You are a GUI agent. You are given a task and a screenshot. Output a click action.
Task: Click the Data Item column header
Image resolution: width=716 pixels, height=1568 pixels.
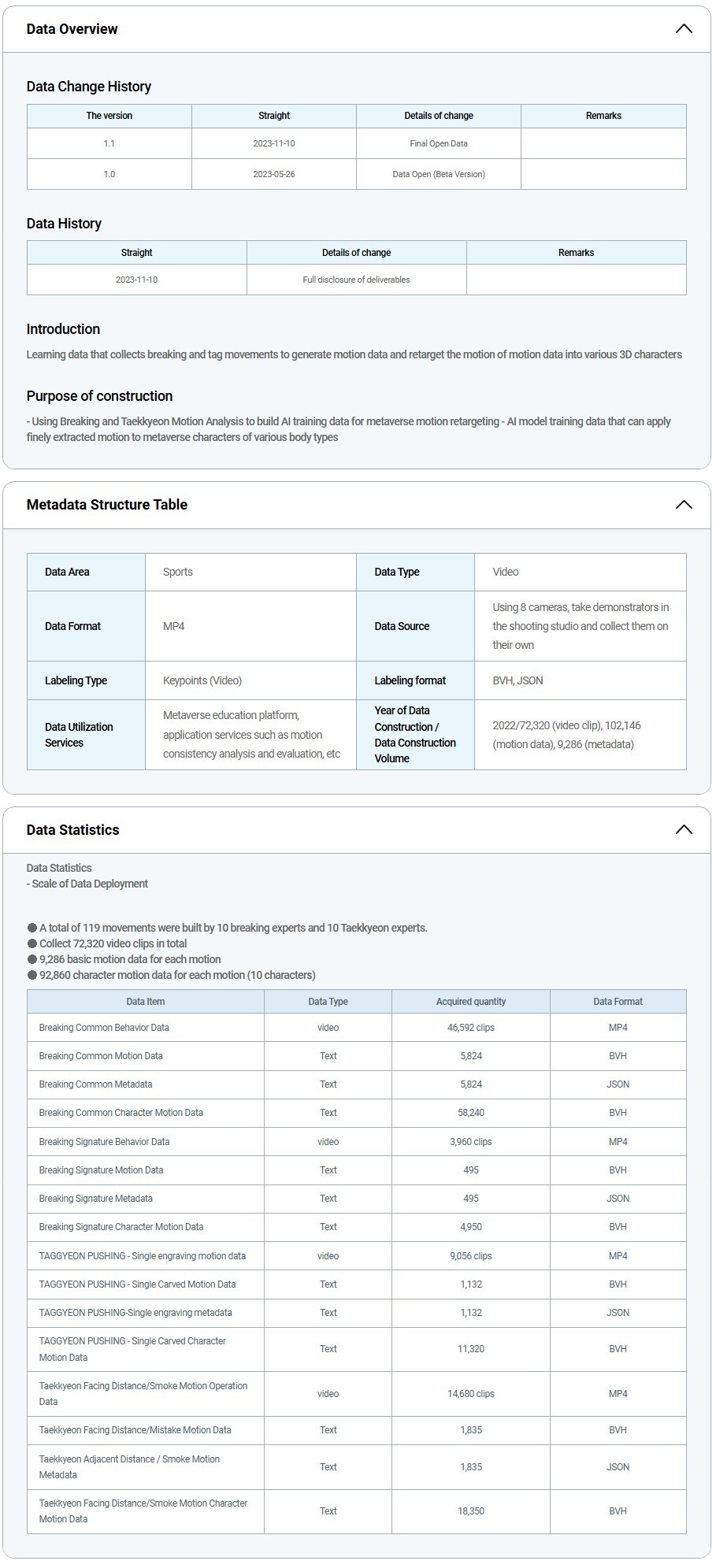[145, 1002]
